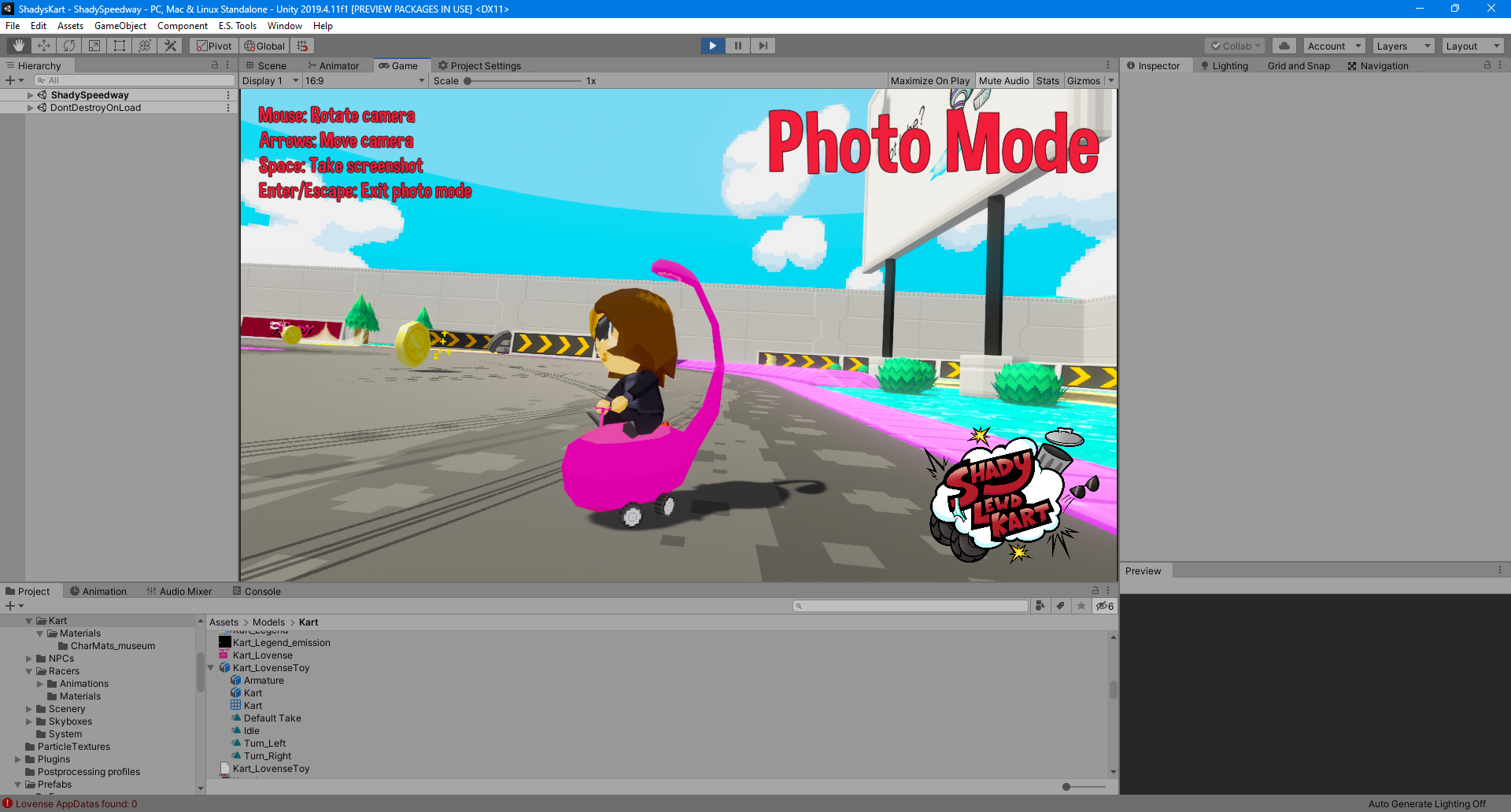Image resolution: width=1511 pixels, height=812 pixels.
Task: Switch to the Console tab
Action: [x=257, y=591]
